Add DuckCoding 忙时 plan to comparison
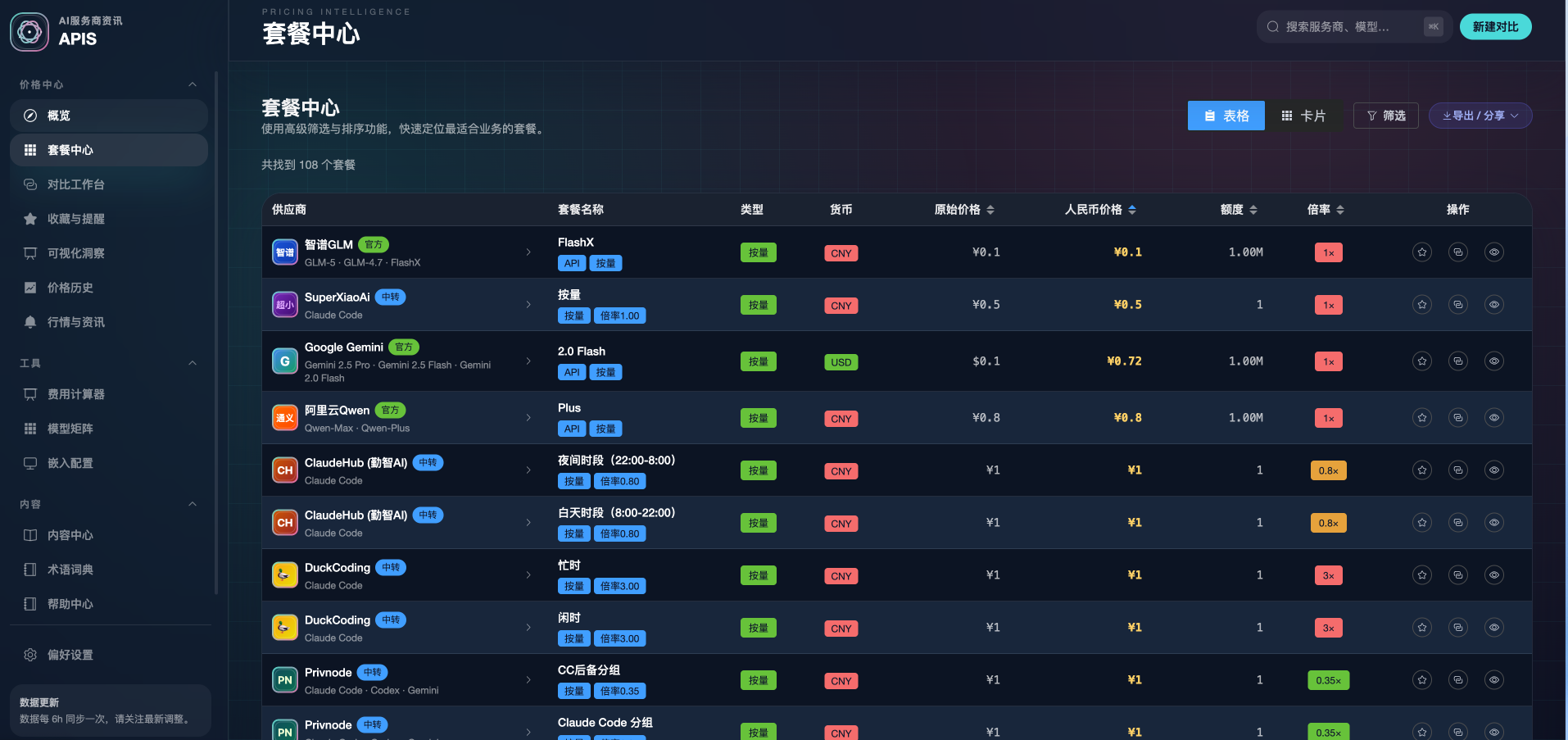 pyautogui.click(x=1457, y=575)
